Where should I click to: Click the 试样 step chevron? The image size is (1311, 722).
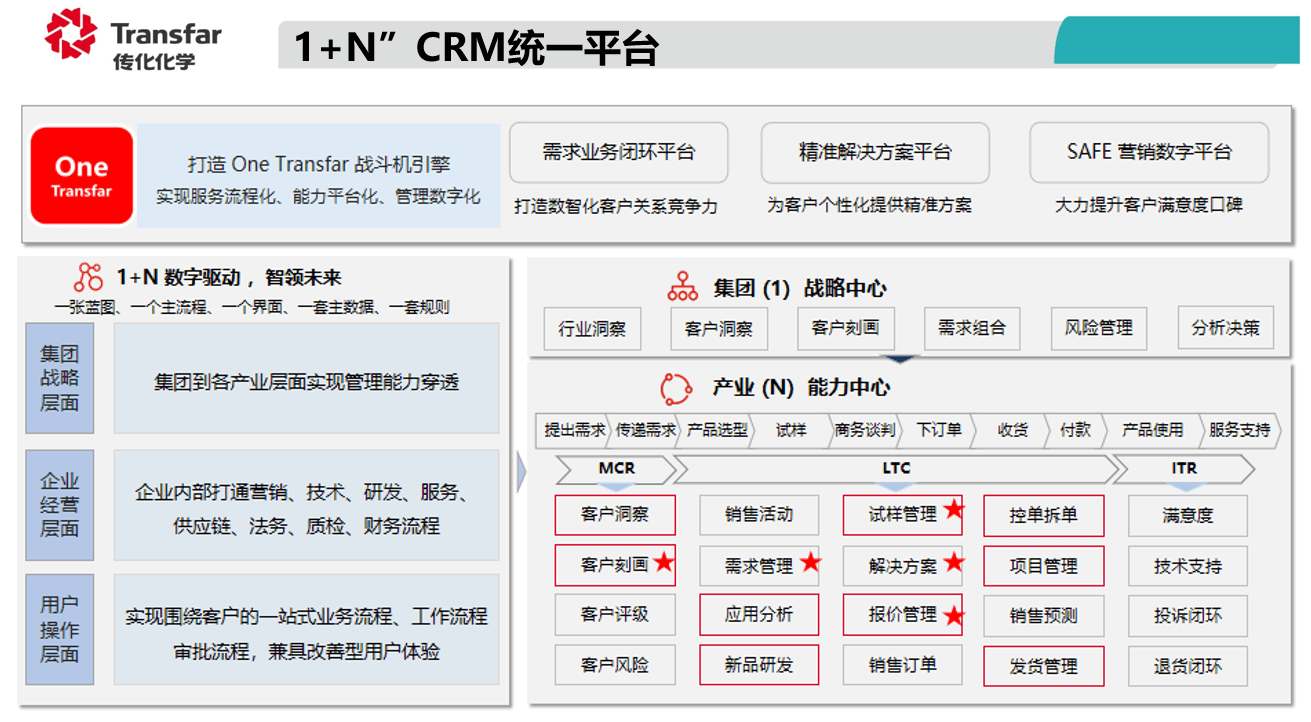pos(791,430)
